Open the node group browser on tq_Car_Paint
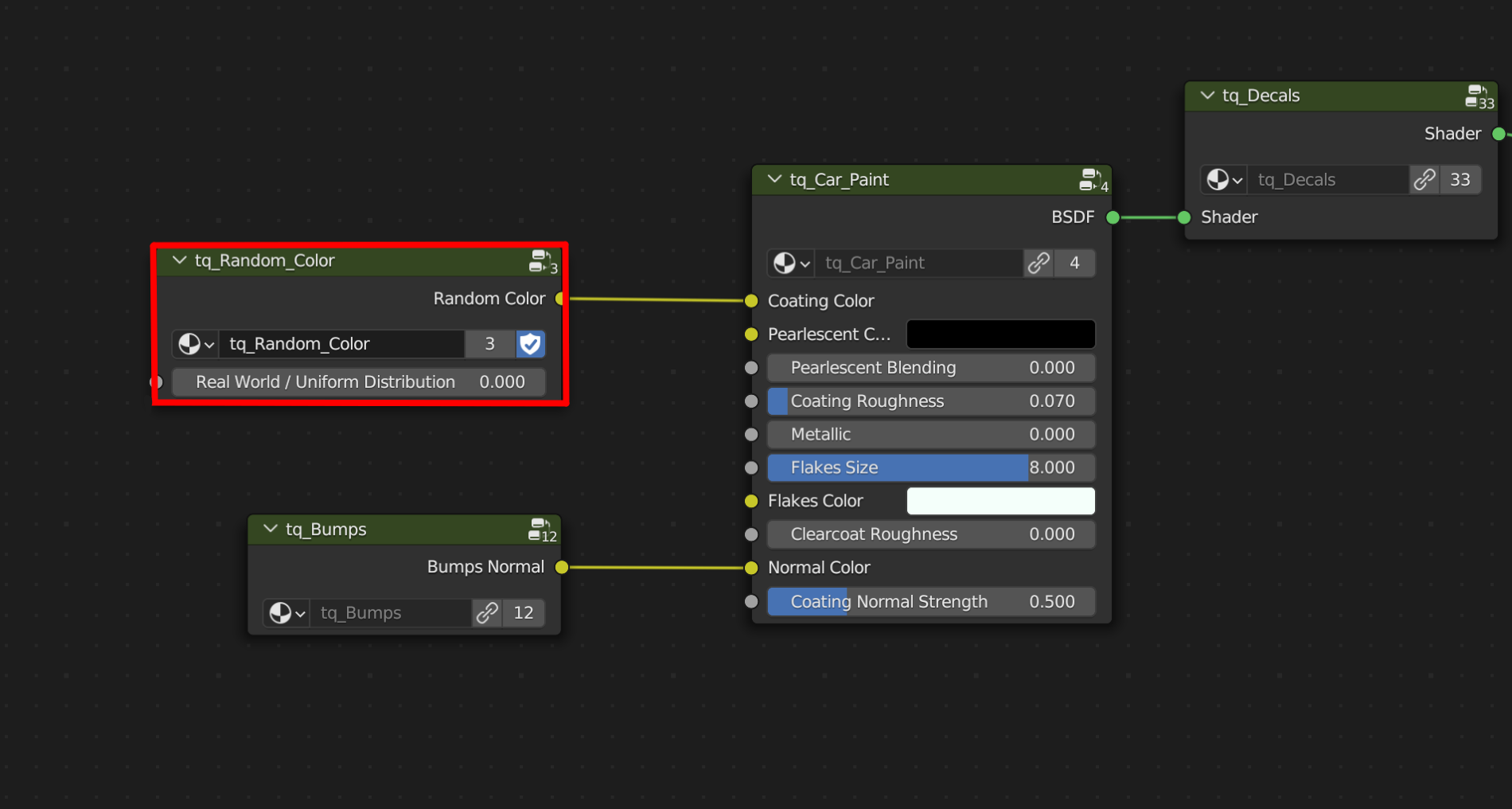The image size is (1512, 809). point(789,263)
